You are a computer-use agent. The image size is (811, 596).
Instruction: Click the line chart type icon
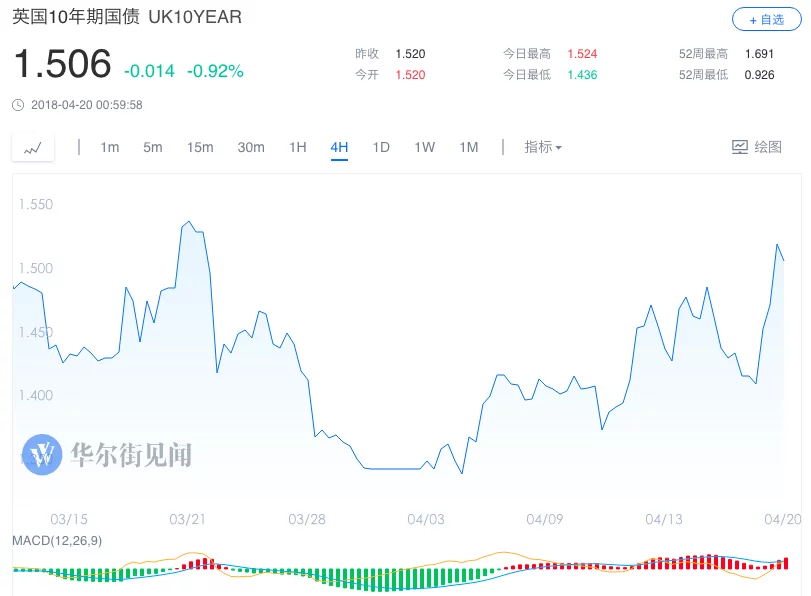tap(33, 148)
